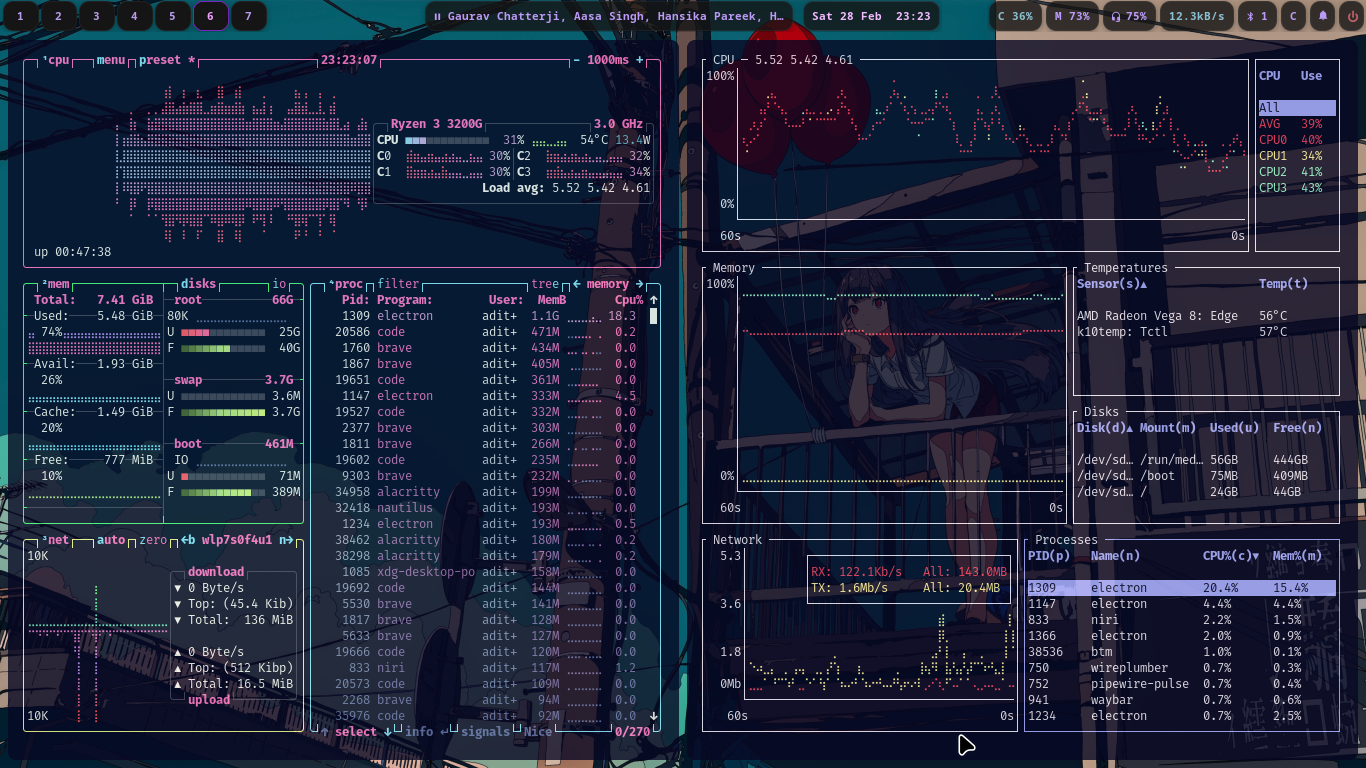Change proc sorting with left arrow before memory
The height and width of the screenshot is (768, 1366).
[x=576, y=284]
